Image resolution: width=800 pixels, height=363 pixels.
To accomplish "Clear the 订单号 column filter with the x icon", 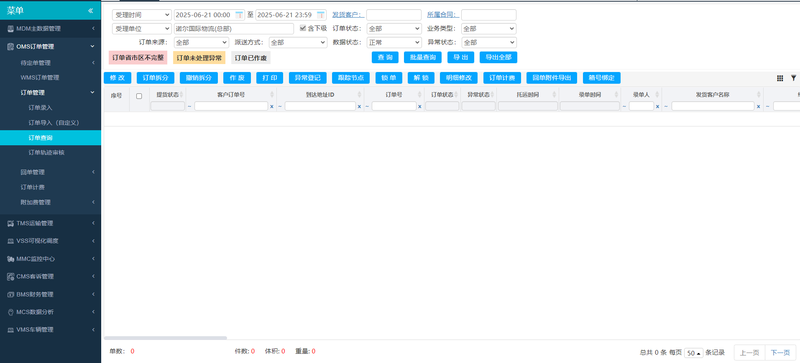I will pyautogui.click(x=419, y=106).
